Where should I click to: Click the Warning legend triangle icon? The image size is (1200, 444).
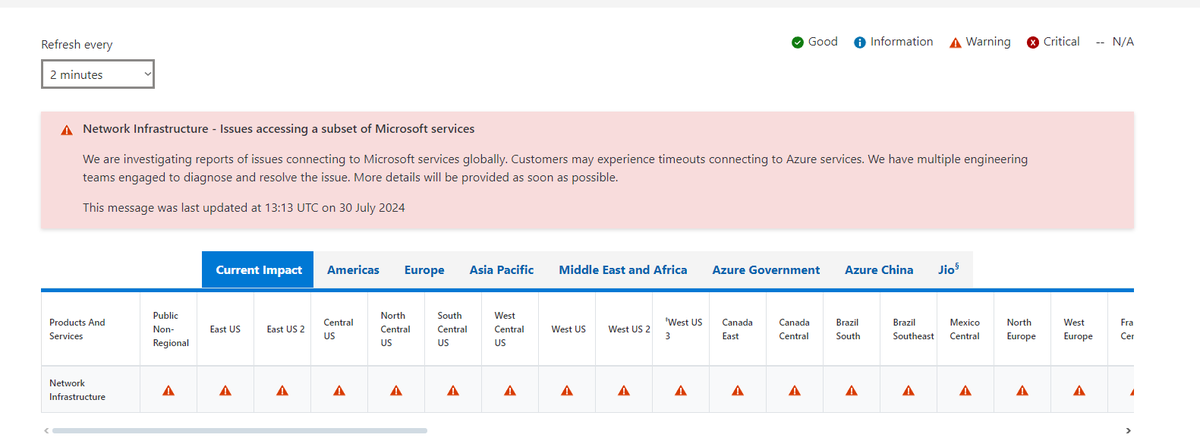pyautogui.click(x=956, y=42)
